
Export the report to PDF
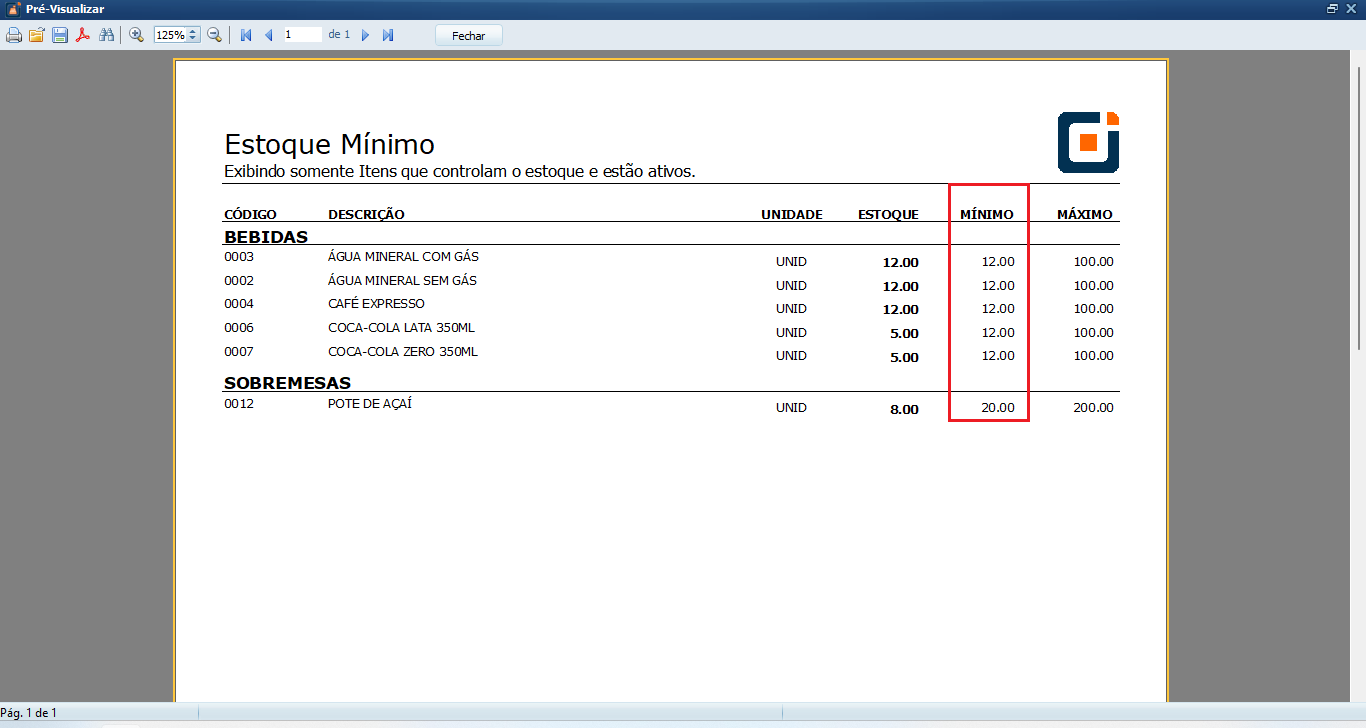pos(83,35)
